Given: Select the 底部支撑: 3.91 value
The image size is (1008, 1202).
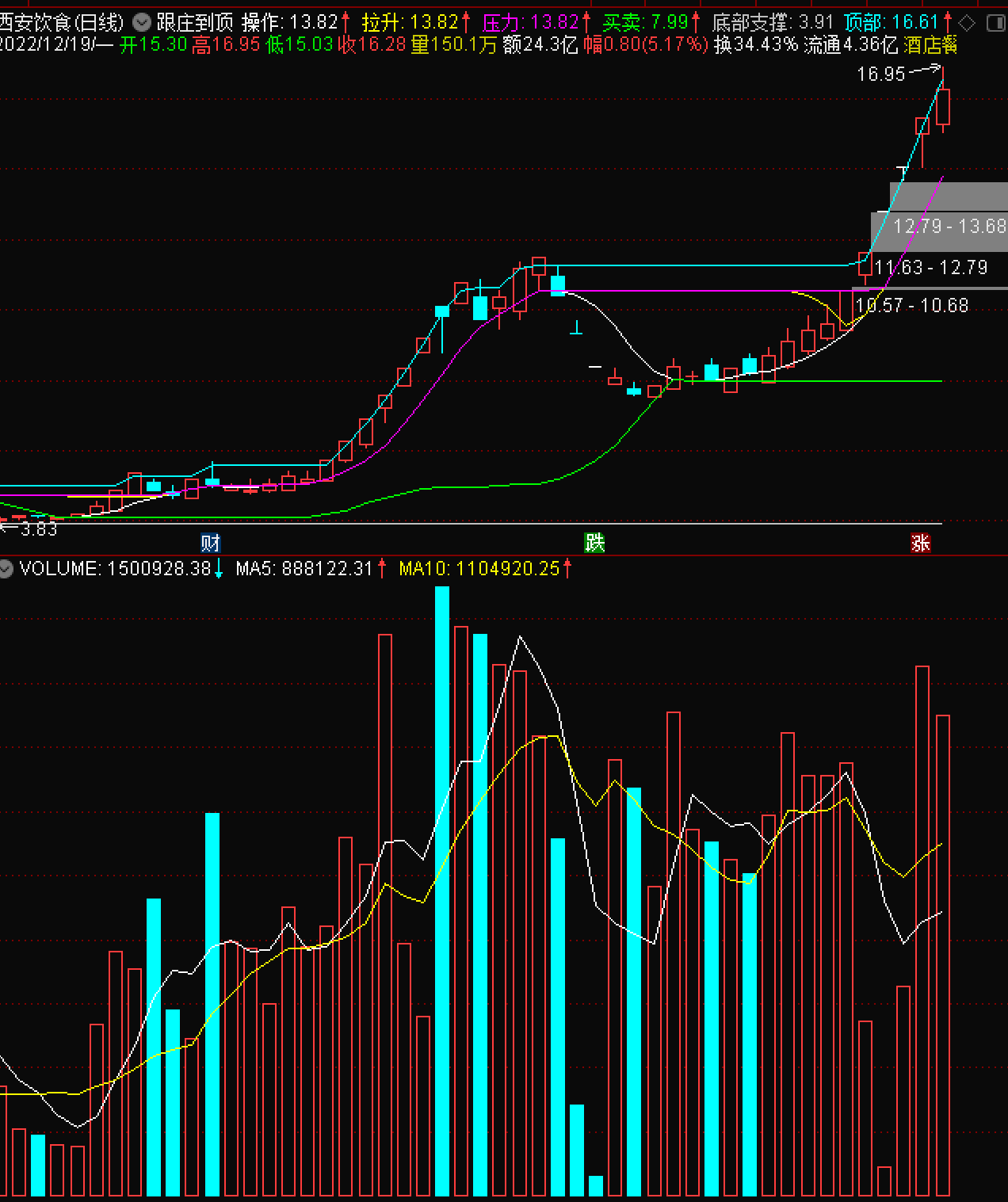Looking at the screenshot, I should point(773,22).
